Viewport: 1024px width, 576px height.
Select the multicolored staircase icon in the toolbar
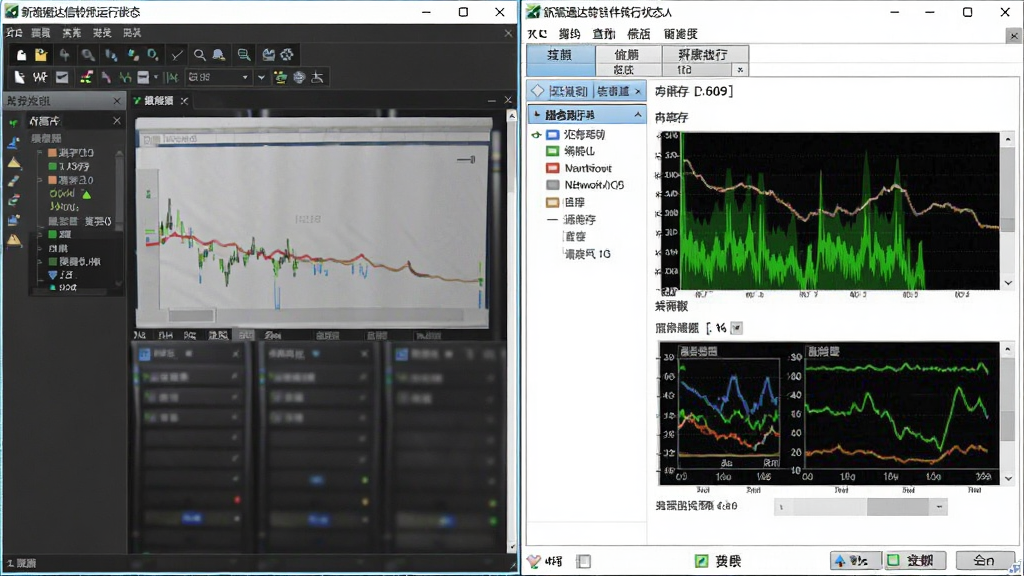86,78
